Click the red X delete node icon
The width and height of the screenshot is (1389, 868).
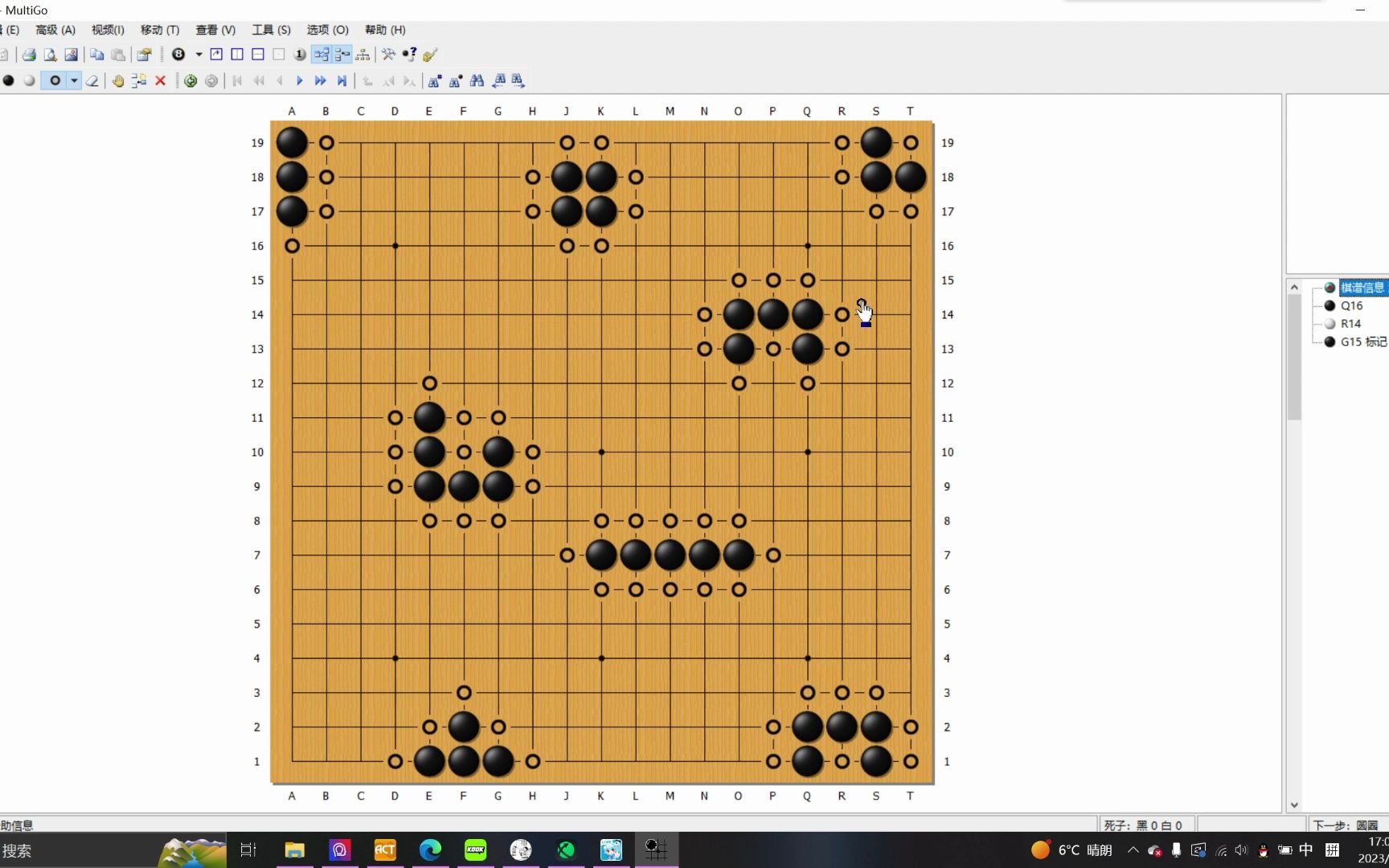pyautogui.click(x=160, y=80)
